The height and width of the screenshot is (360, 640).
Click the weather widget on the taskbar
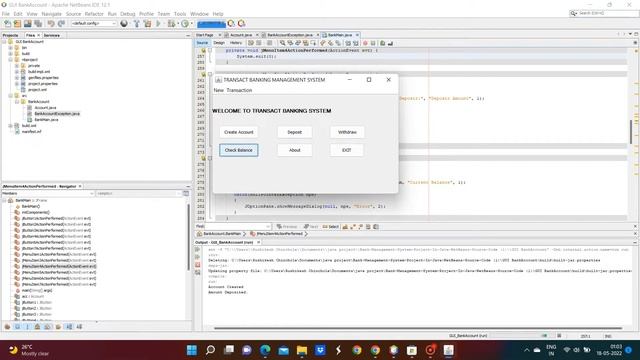29,350
